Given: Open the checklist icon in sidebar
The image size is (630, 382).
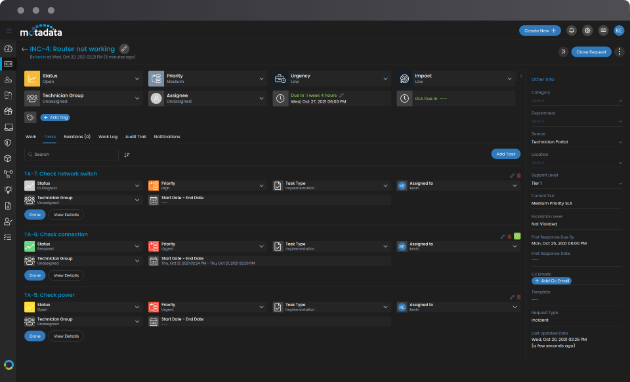Looking at the screenshot, I should pyautogui.click(x=8, y=237).
